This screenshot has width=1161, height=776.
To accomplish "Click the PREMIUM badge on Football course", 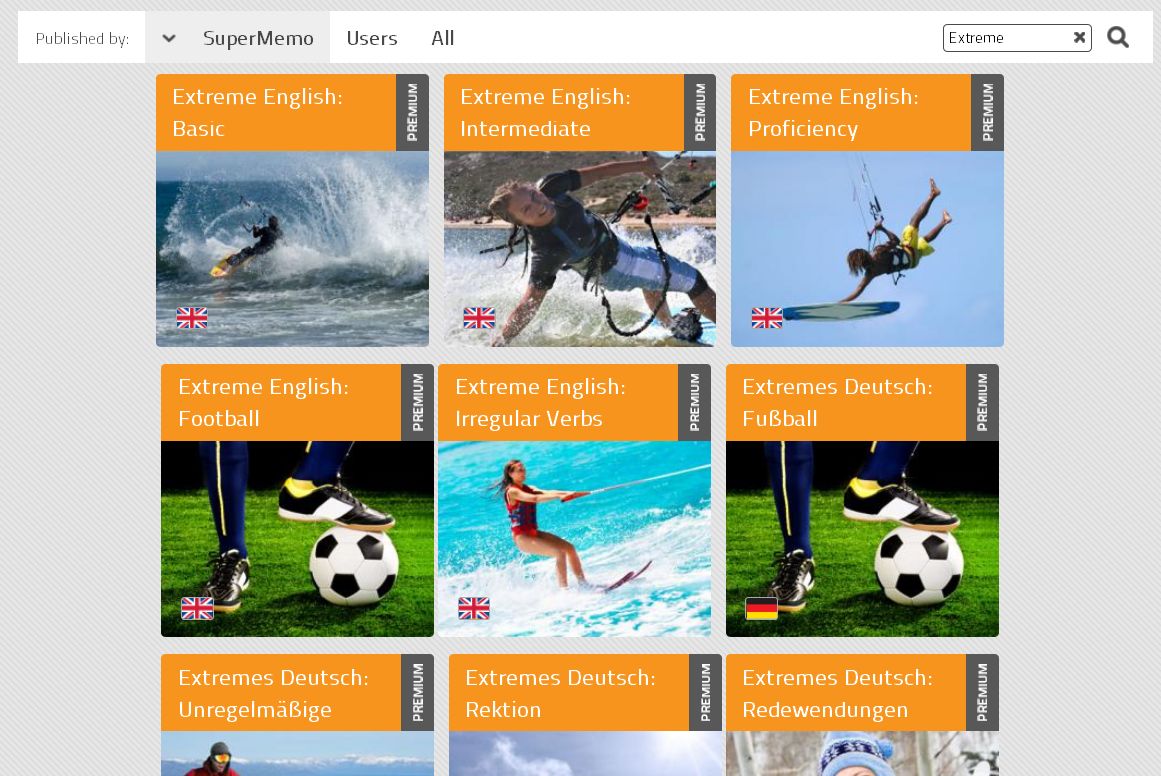I will click(418, 403).
